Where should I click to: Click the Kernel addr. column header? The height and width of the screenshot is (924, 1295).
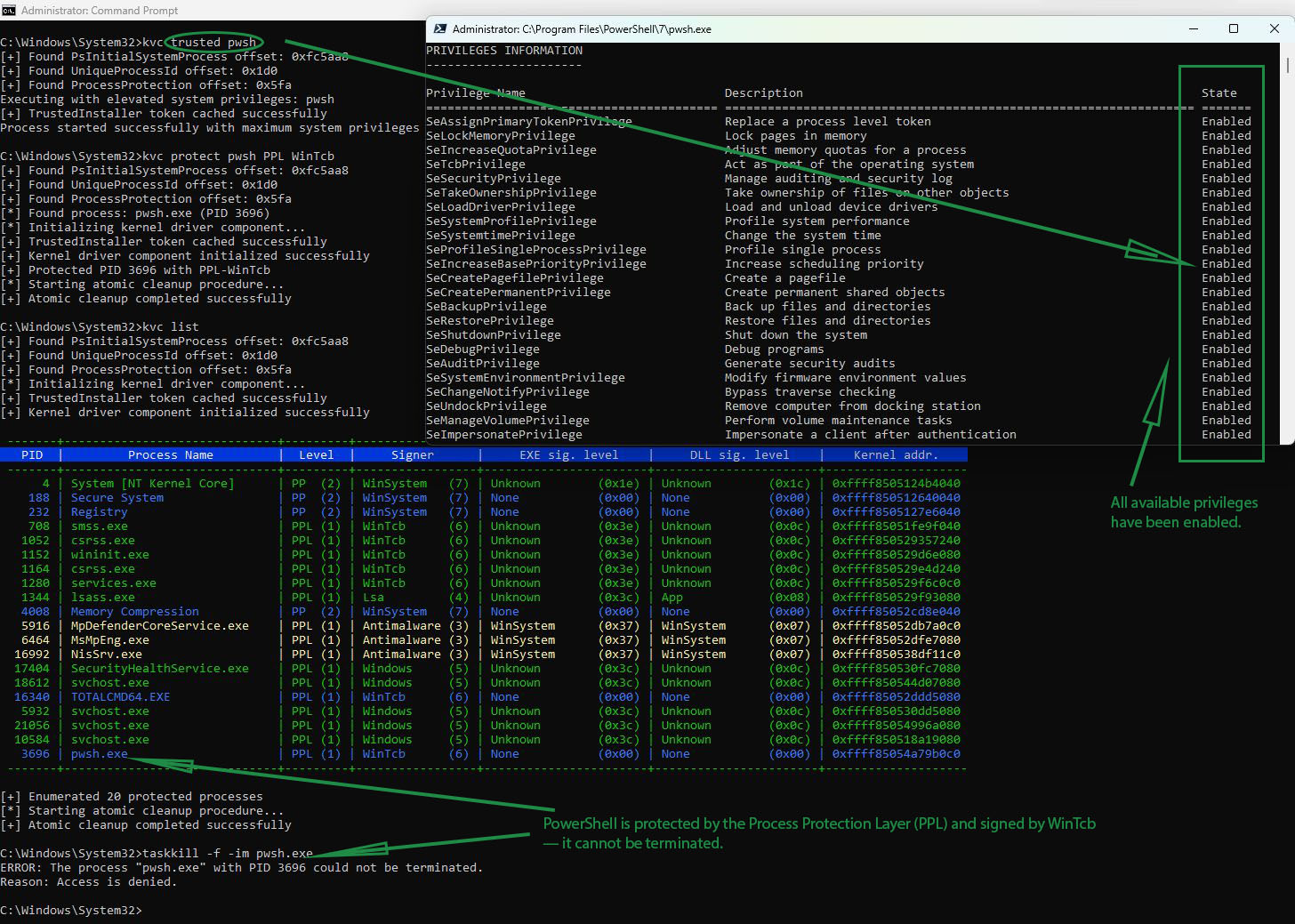click(896, 455)
